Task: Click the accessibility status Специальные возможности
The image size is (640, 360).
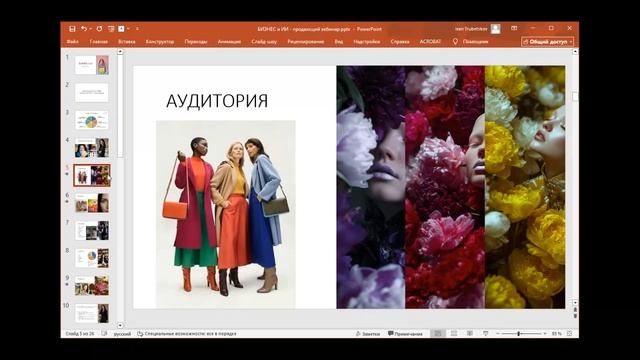Action: point(187,334)
